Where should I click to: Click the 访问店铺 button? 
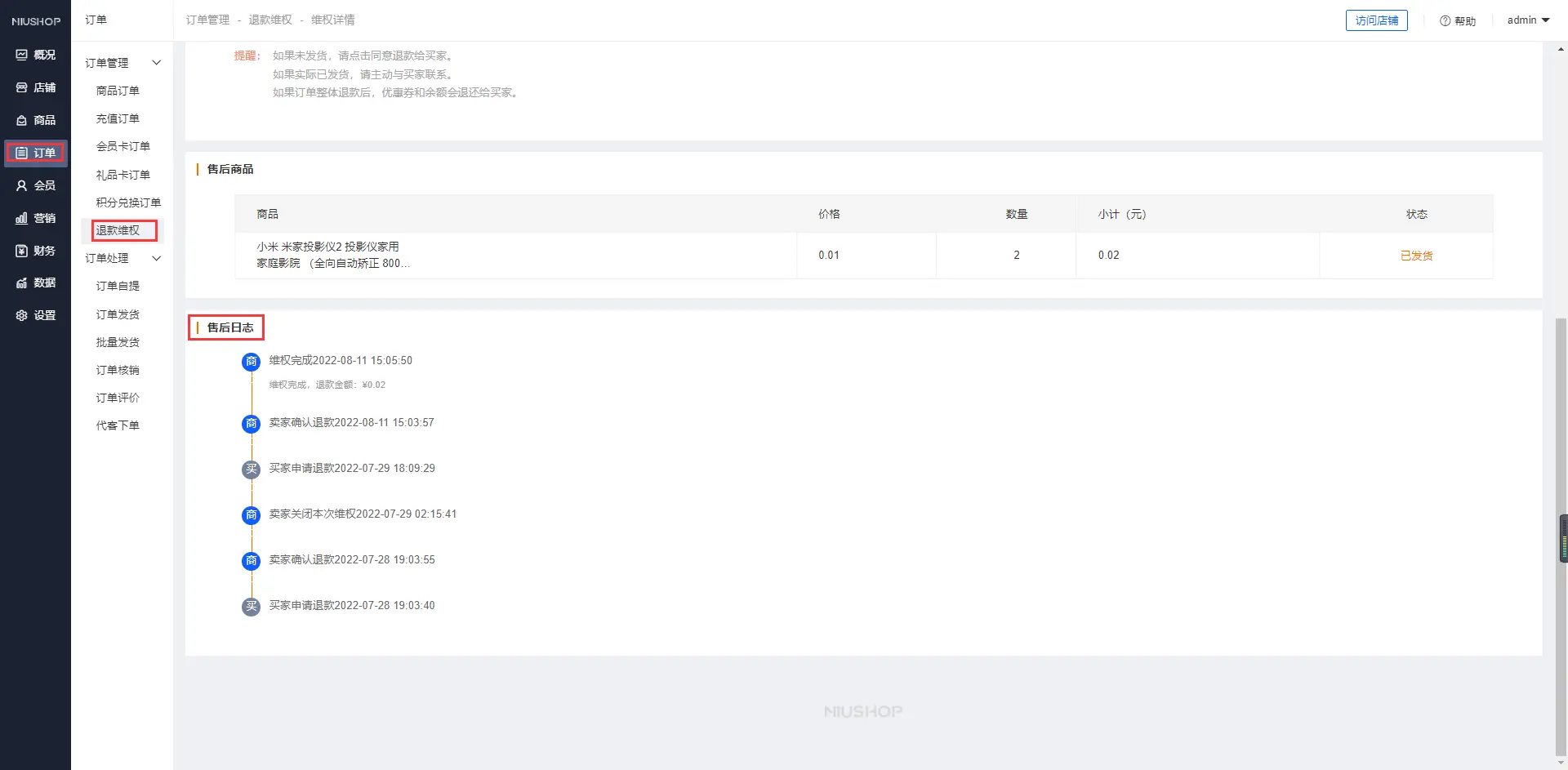pos(1376,20)
